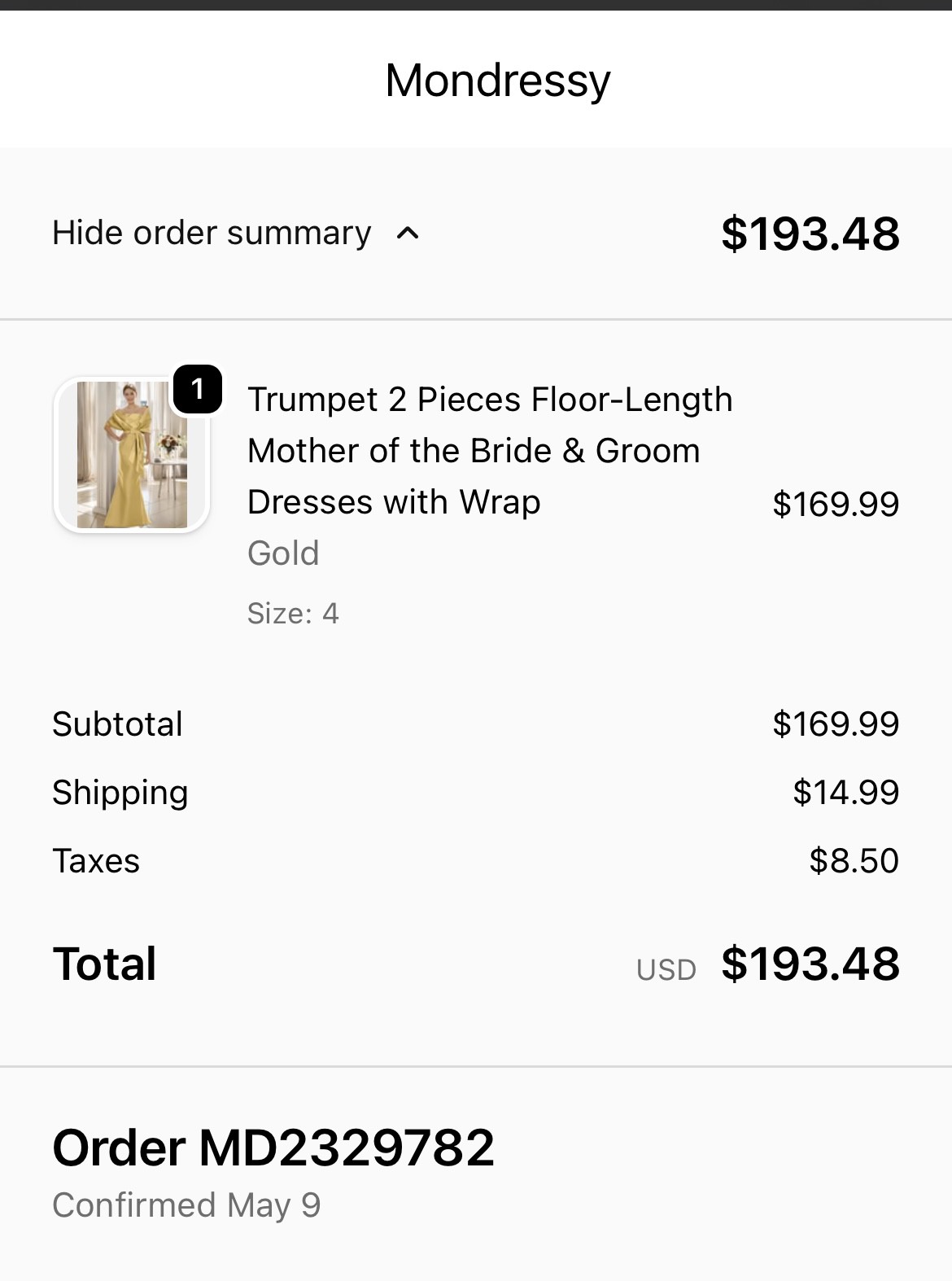This screenshot has width=952, height=1281.
Task: Click the Confirmed May 9 status text
Action: (x=186, y=1205)
